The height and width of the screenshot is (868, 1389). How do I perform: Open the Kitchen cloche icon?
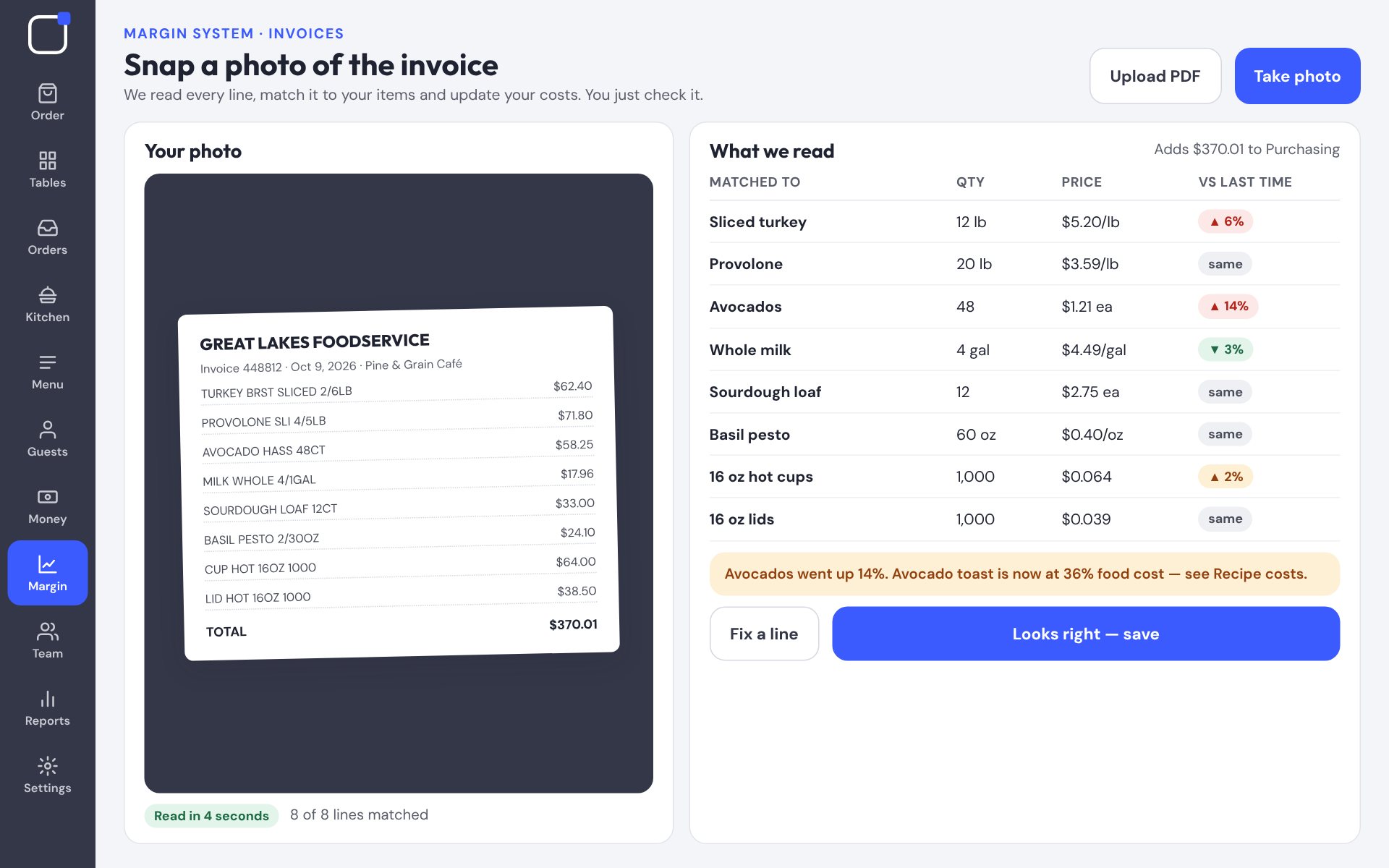point(48,295)
